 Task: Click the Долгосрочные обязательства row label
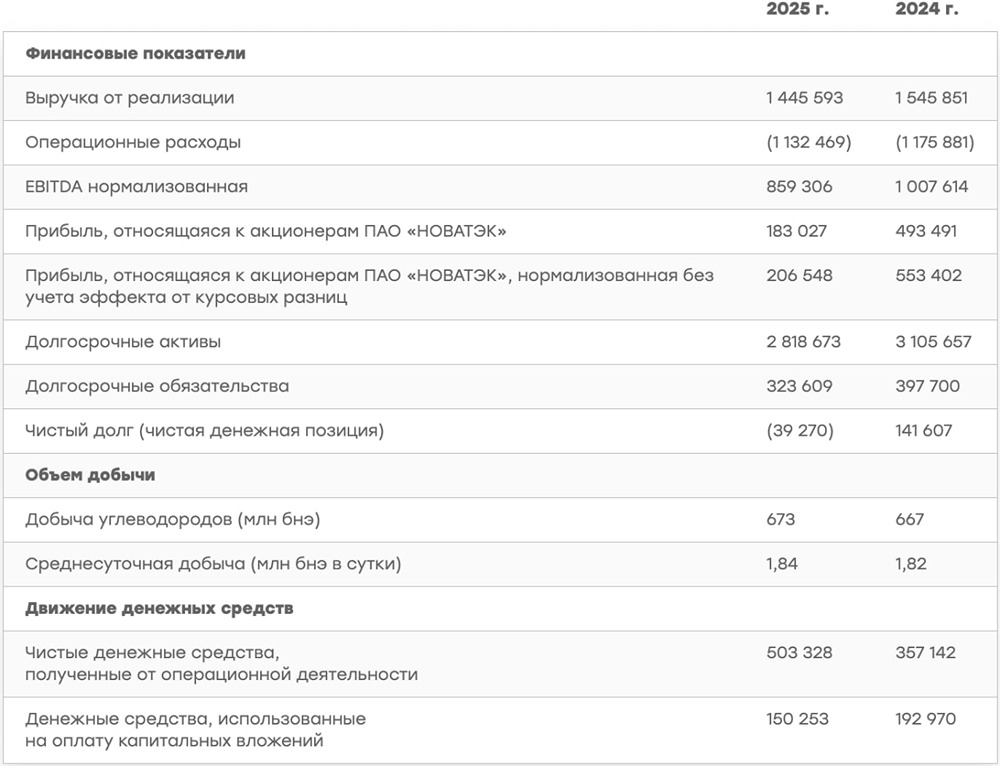point(157,386)
